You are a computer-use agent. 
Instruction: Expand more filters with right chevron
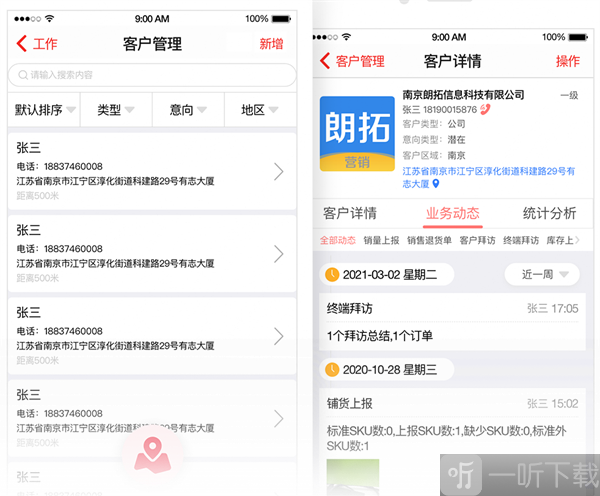[x=577, y=240]
